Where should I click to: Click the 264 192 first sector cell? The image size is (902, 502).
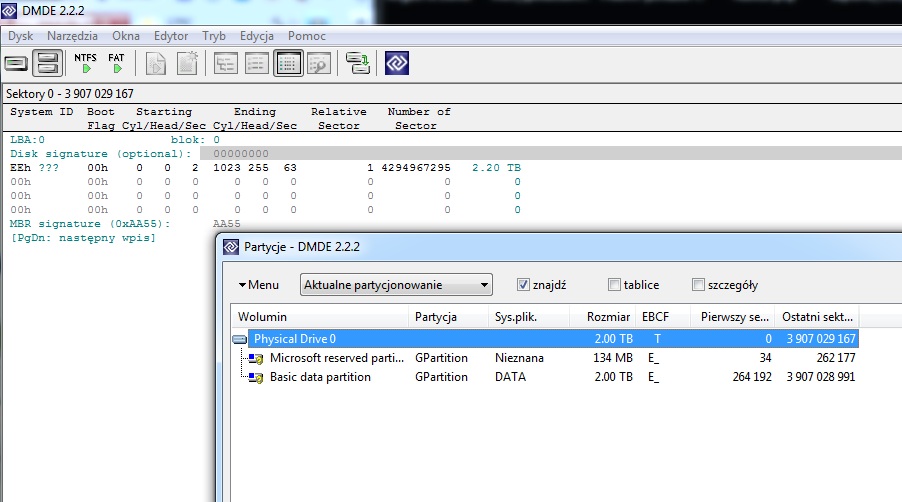752,377
